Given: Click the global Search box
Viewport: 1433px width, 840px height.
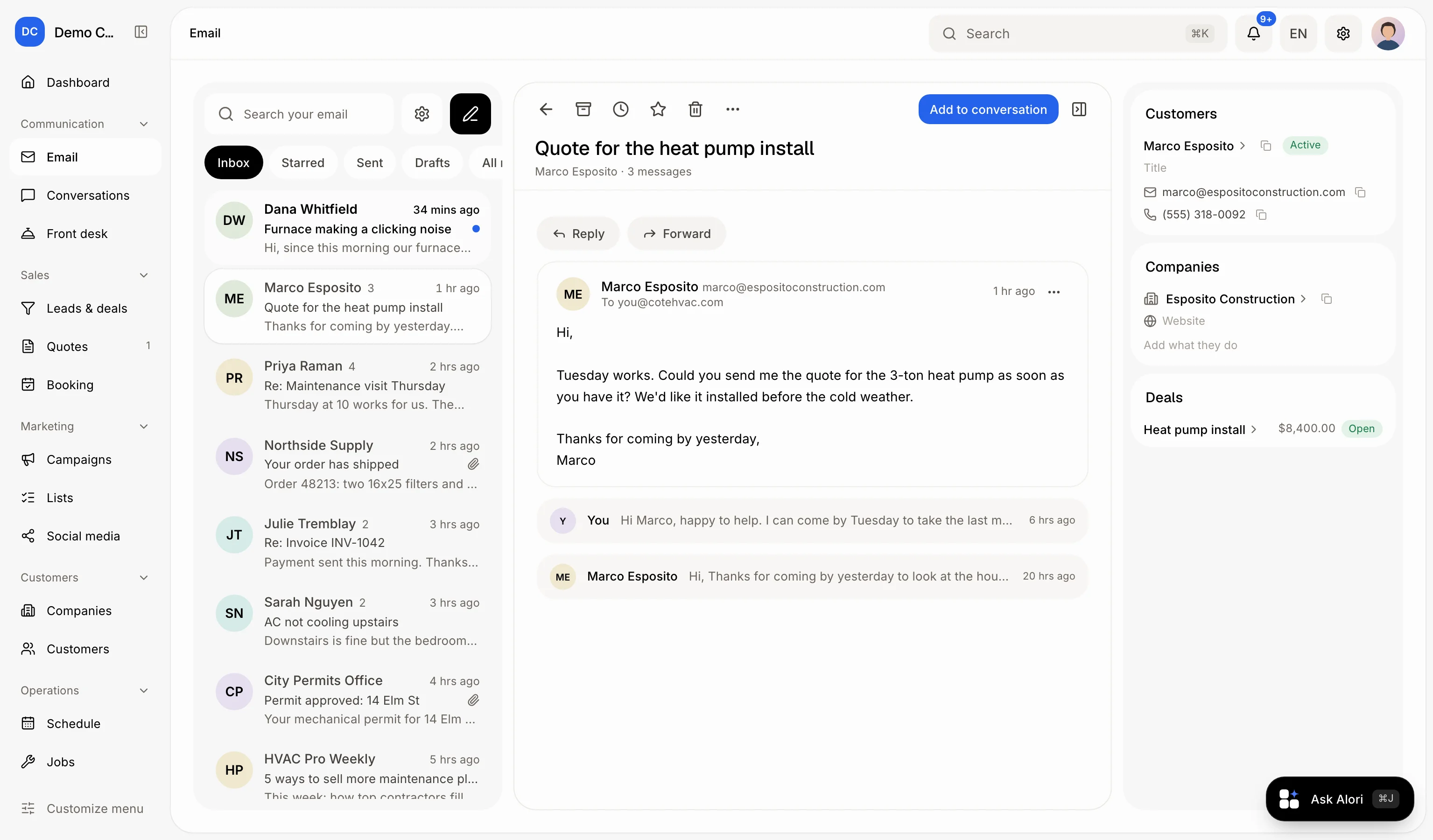Looking at the screenshot, I should [1078, 34].
